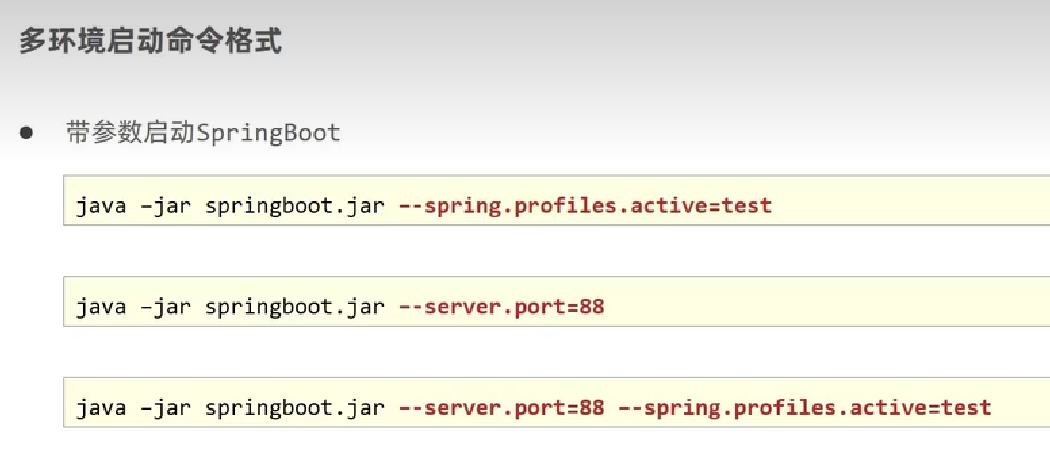The image size is (1050, 450).
Task: Select springboot.jar in the third command
Action: point(294,408)
